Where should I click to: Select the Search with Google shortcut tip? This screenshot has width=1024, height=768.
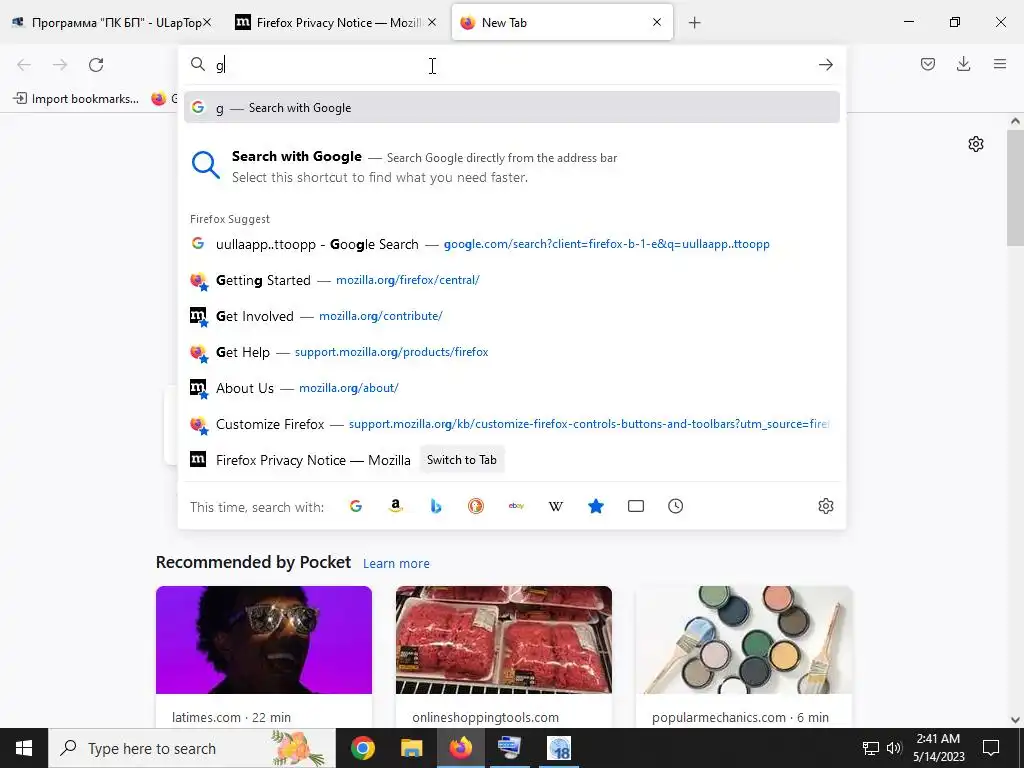coord(511,167)
